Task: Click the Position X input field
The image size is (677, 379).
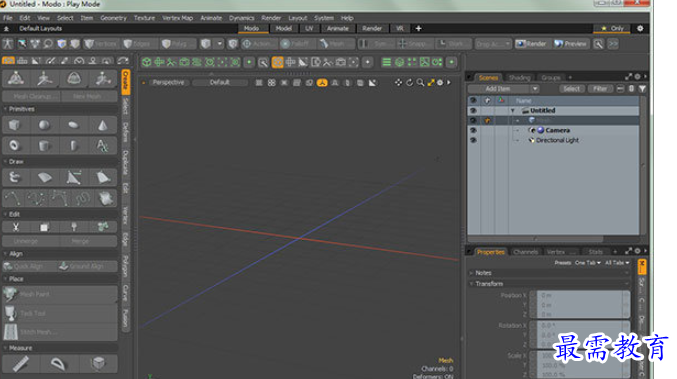Action: pyautogui.click(x=580, y=295)
